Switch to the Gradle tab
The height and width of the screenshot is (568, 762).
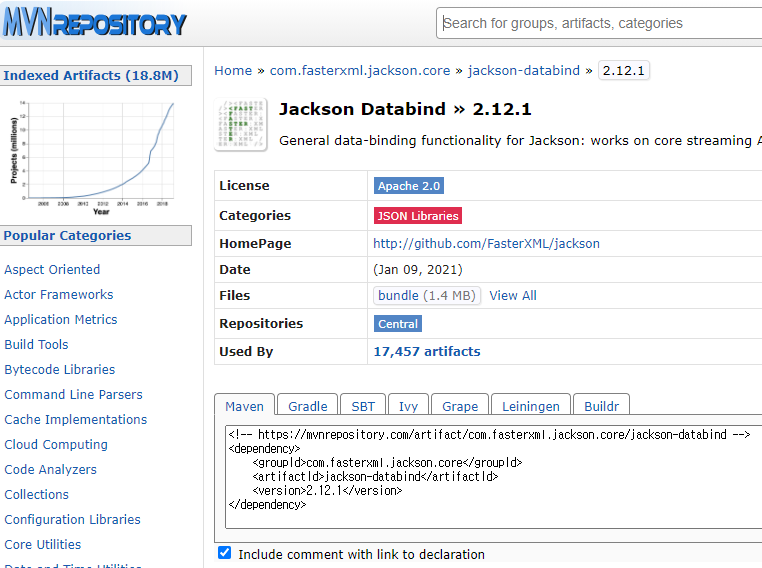pos(308,406)
